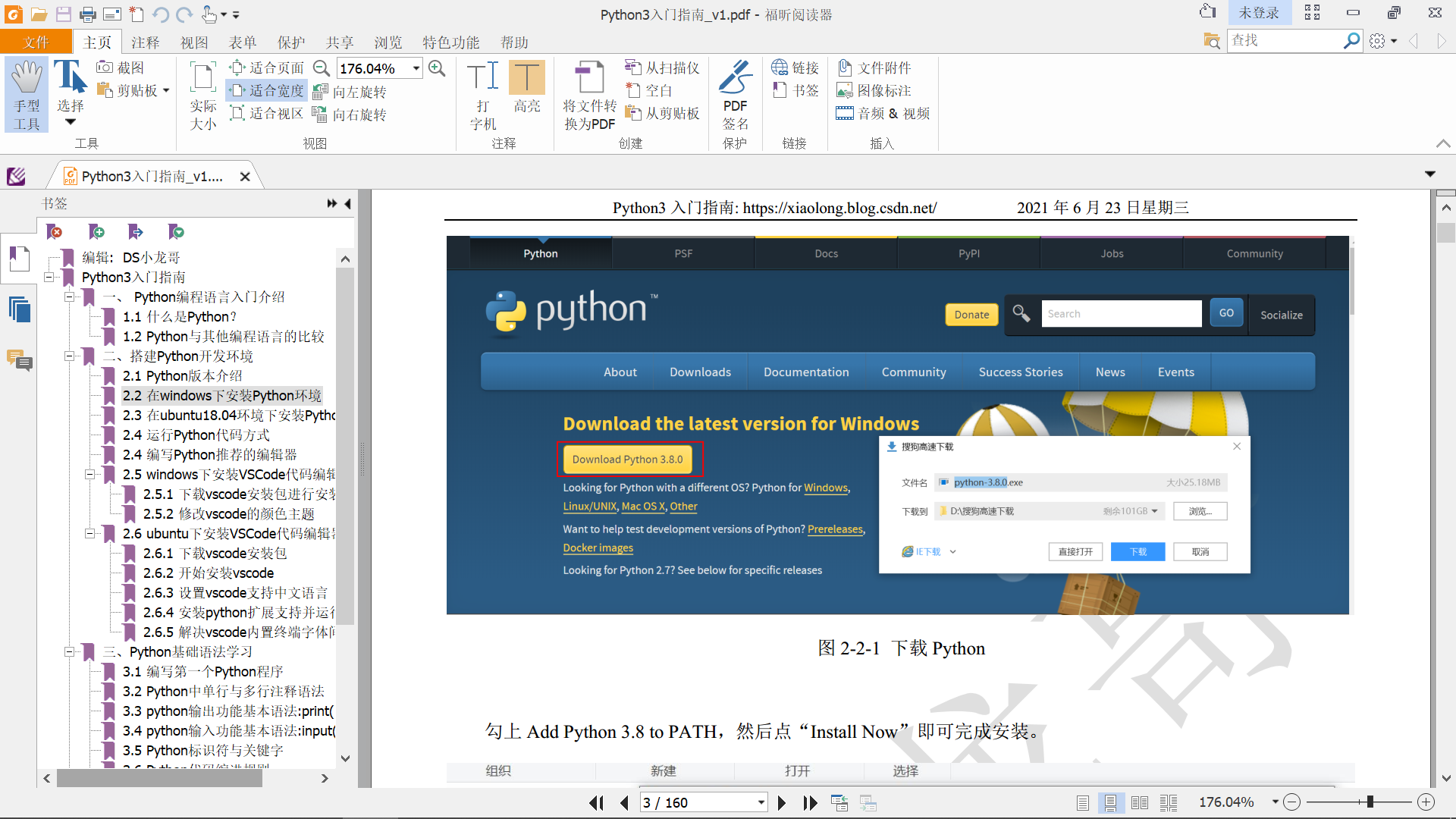Open the 注释 ribbon tab
Viewport: 1456px width, 819px height.
click(145, 42)
